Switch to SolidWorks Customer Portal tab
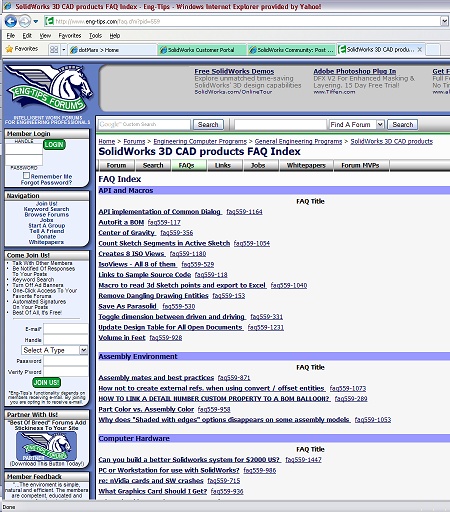Screen dimensions: 450x512 pyautogui.click(x=201, y=50)
